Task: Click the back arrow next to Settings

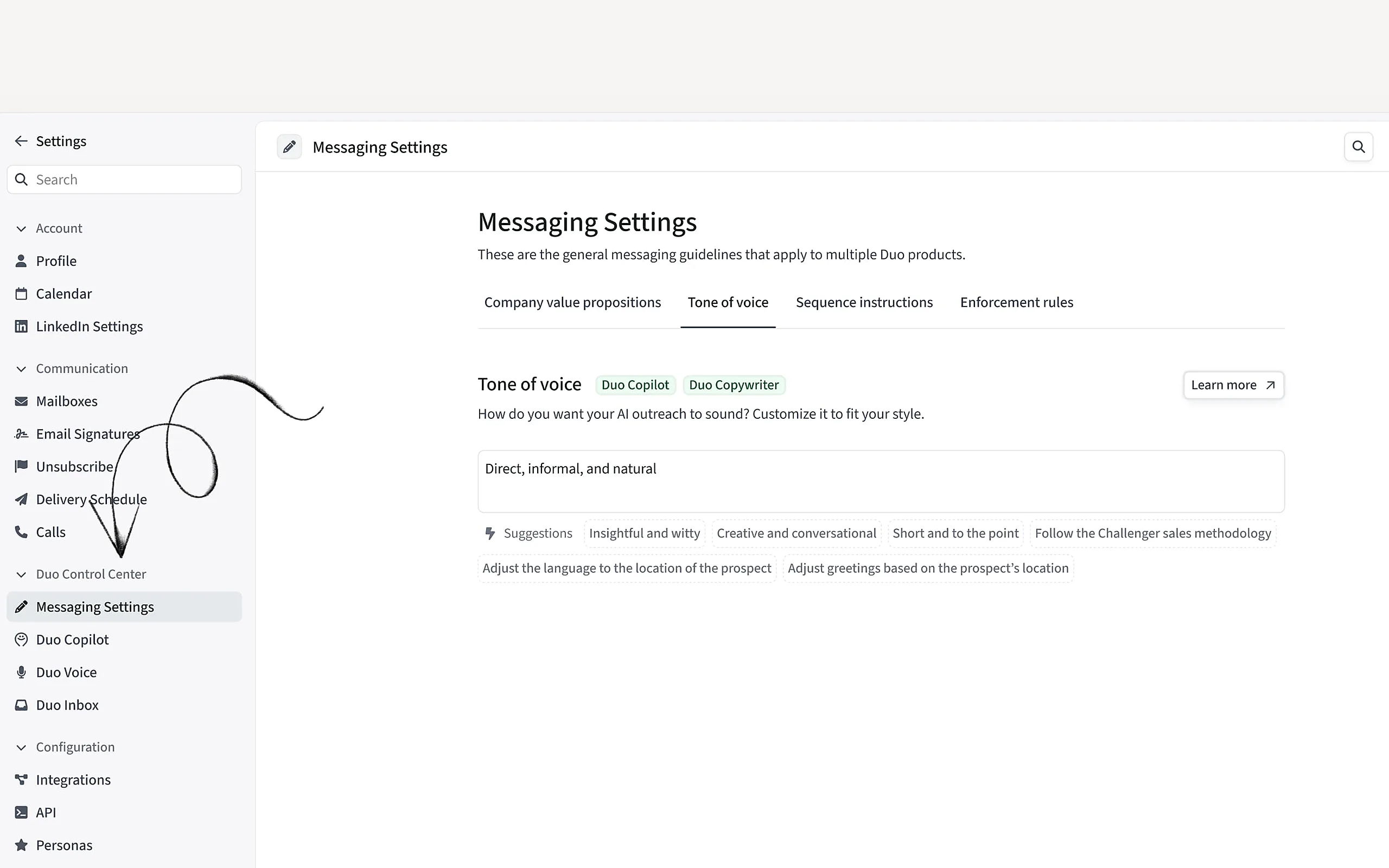Action: [21, 141]
